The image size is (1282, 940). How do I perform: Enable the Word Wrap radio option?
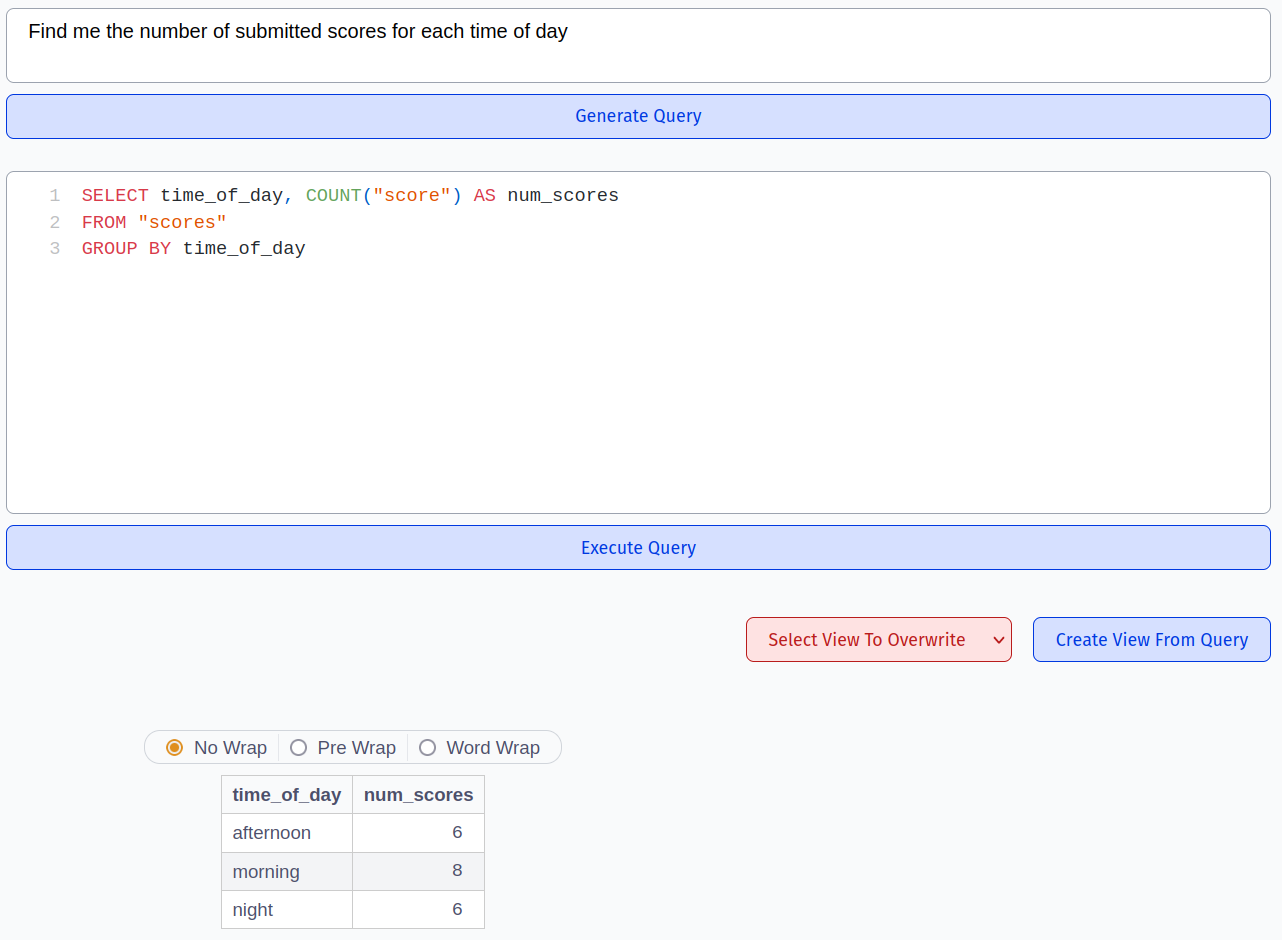[x=428, y=748]
